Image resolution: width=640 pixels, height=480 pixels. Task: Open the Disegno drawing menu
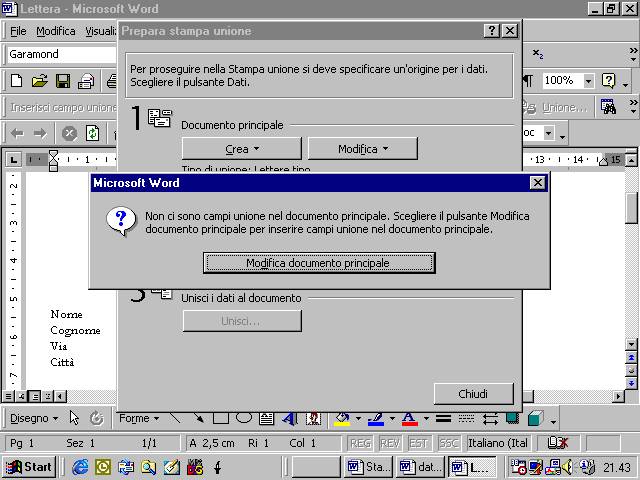[34, 418]
